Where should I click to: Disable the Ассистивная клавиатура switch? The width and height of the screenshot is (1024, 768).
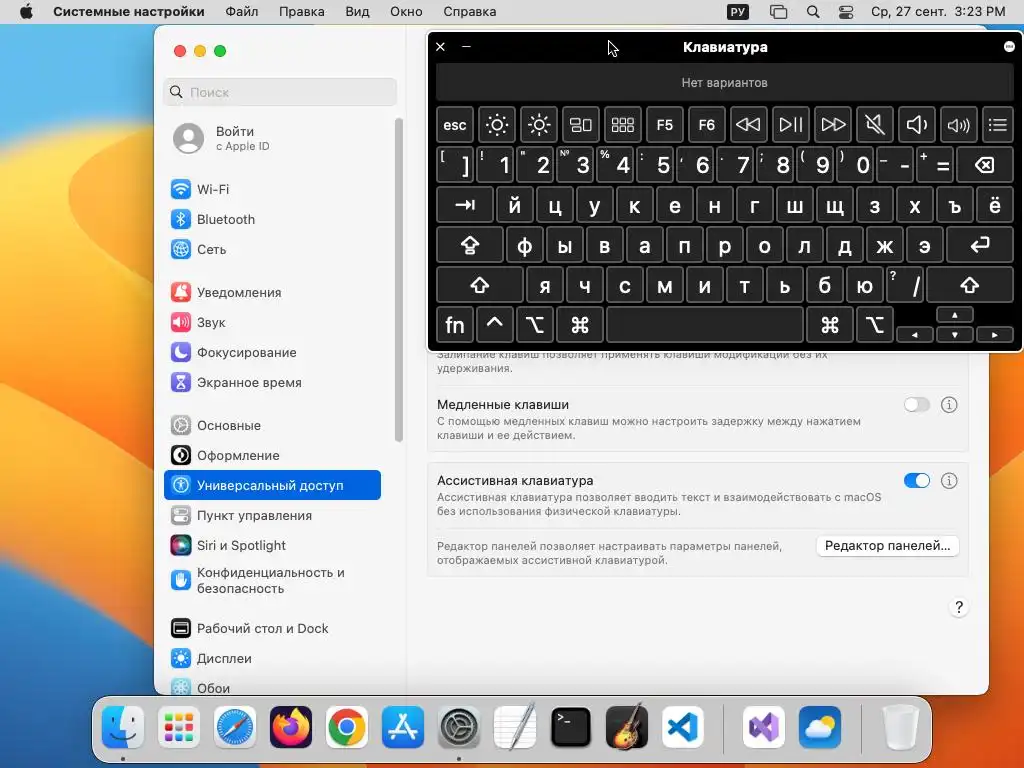tap(917, 481)
